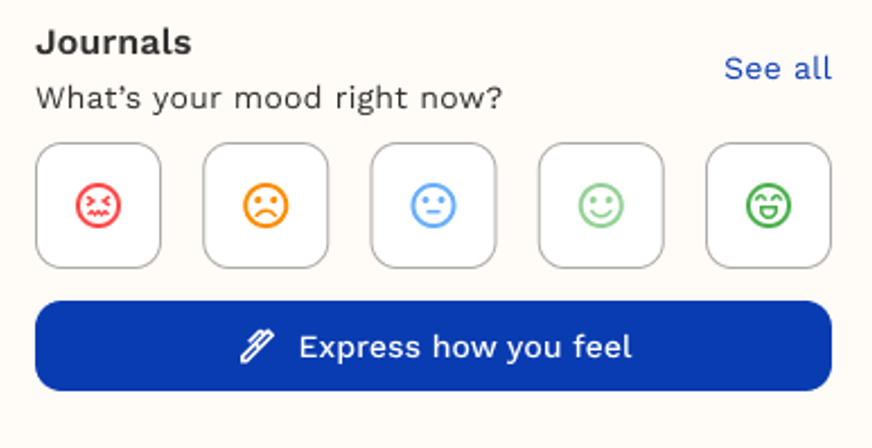Tap the angry red emoji mood option
Image resolution: width=872 pixels, height=448 pixels.
(98, 206)
